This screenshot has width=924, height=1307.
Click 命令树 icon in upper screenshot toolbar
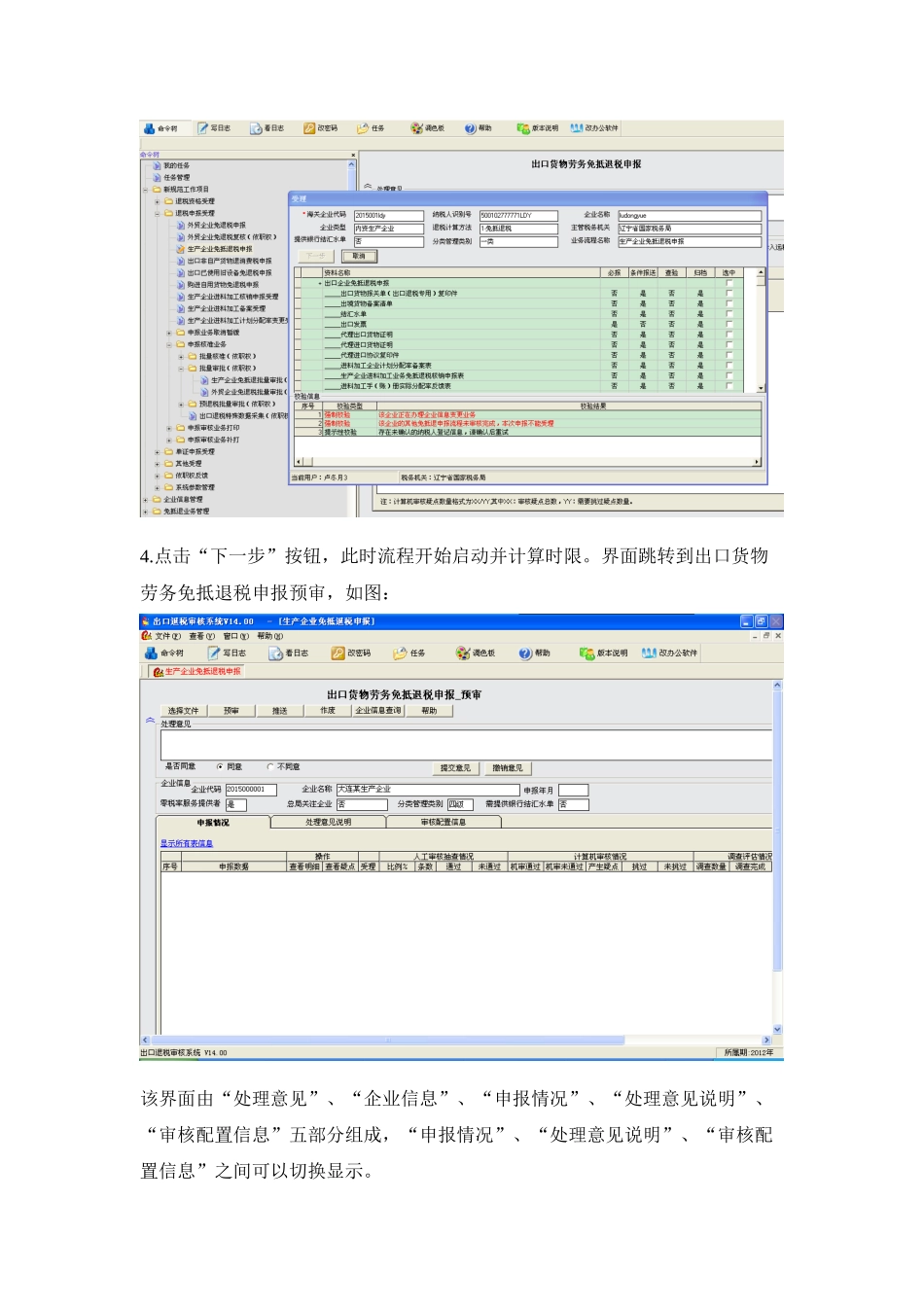pos(149,128)
